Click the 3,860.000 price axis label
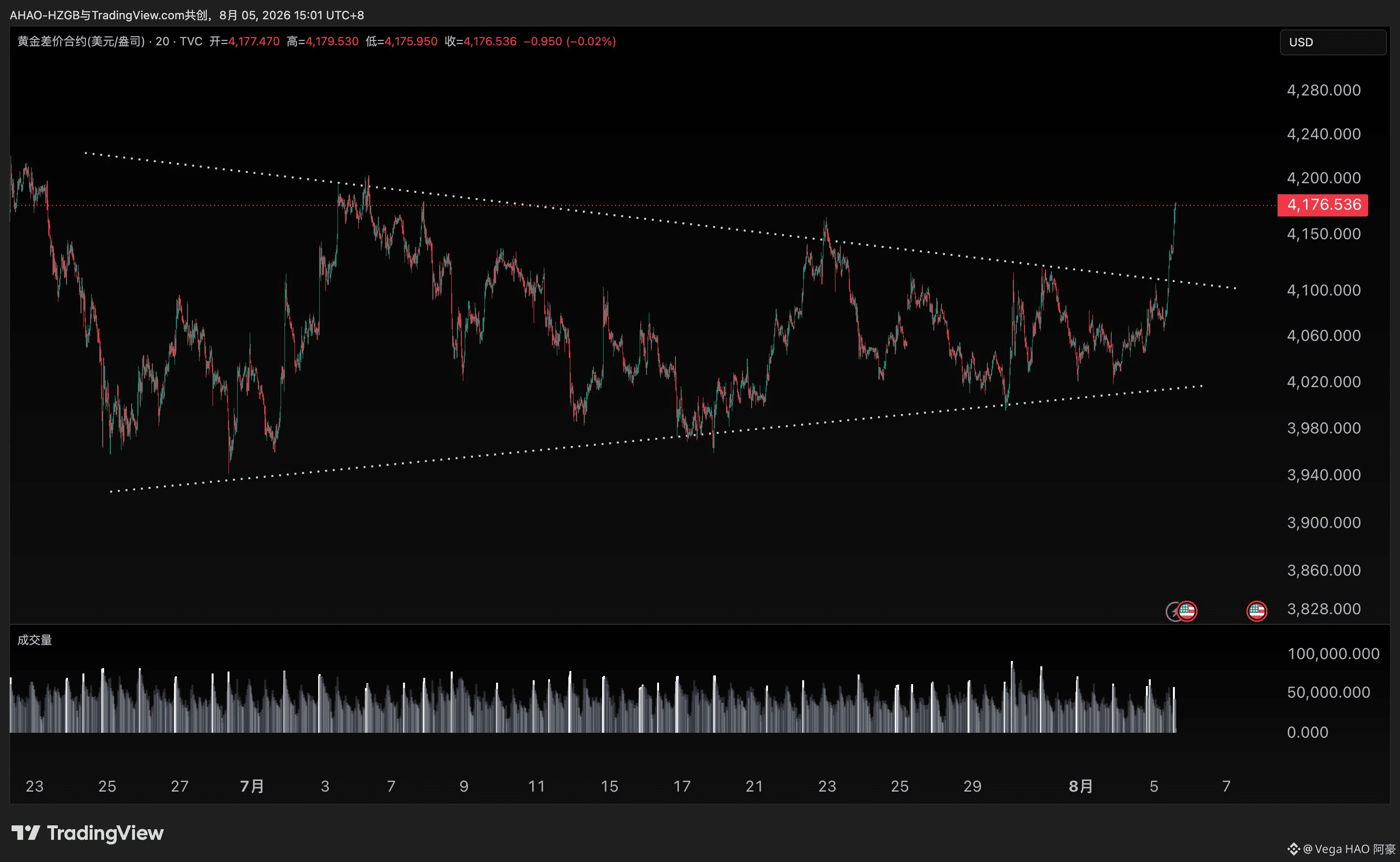Image resolution: width=1400 pixels, height=862 pixels. click(x=1324, y=571)
